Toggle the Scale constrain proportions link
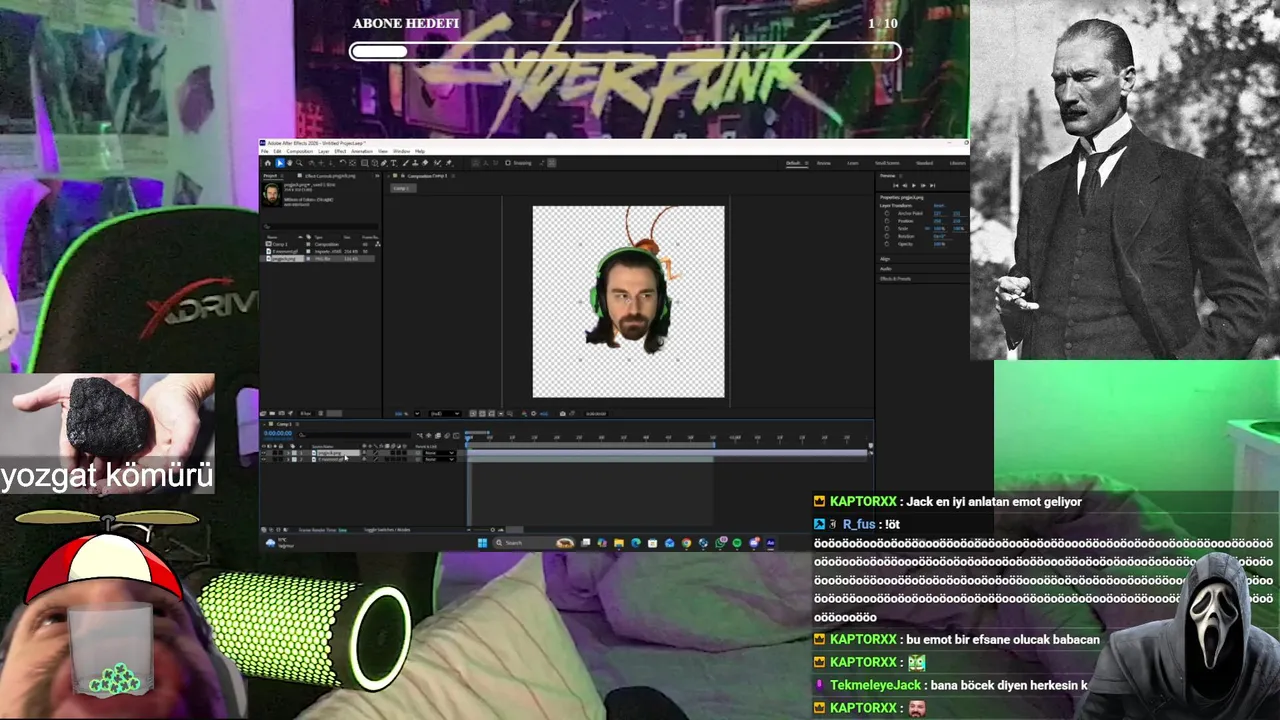This screenshot has width=1280, height=720. point(927,229)
